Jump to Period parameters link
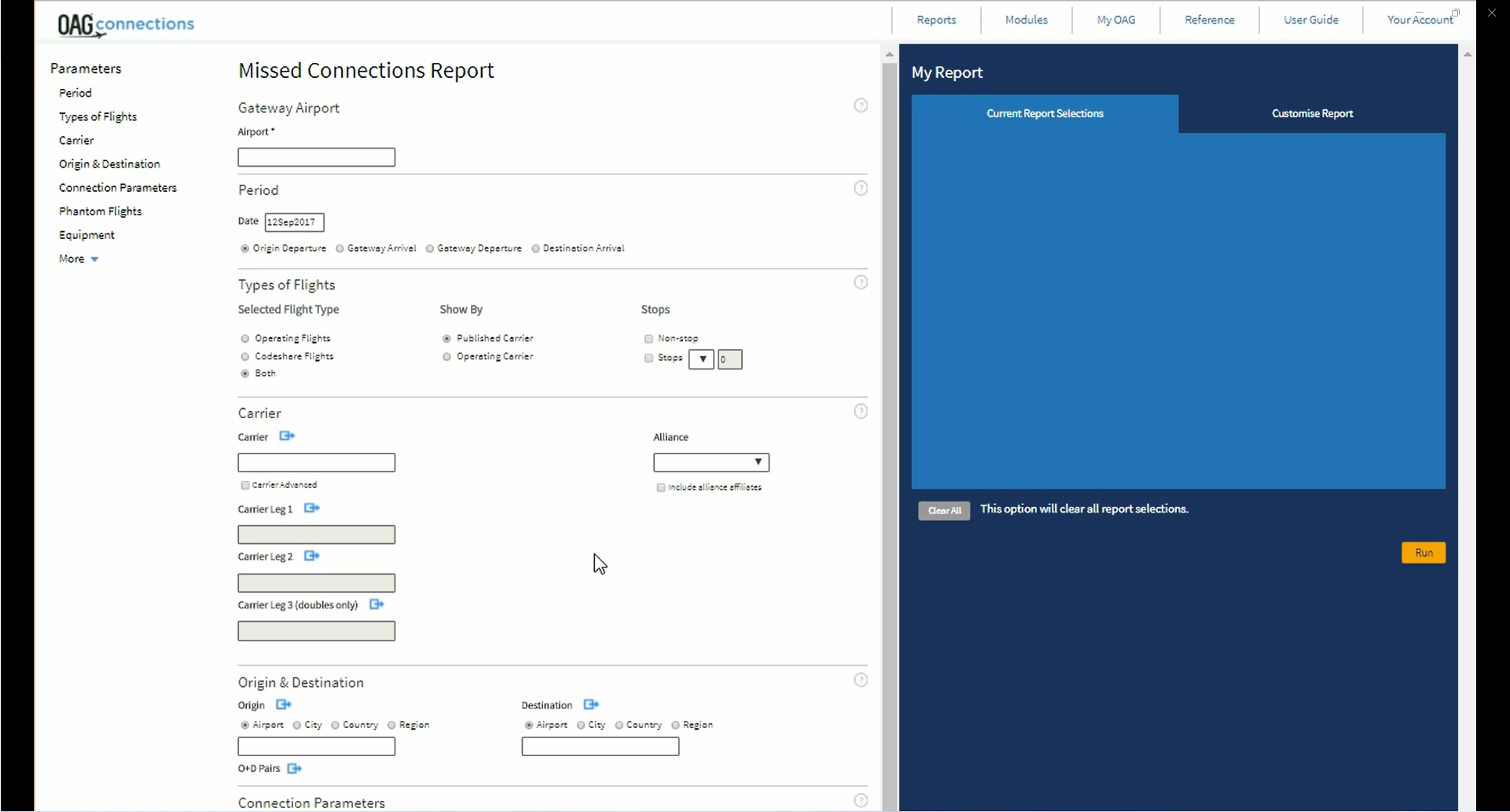Viewport: 1510px width, 812px height. click(x=75, y=93)
